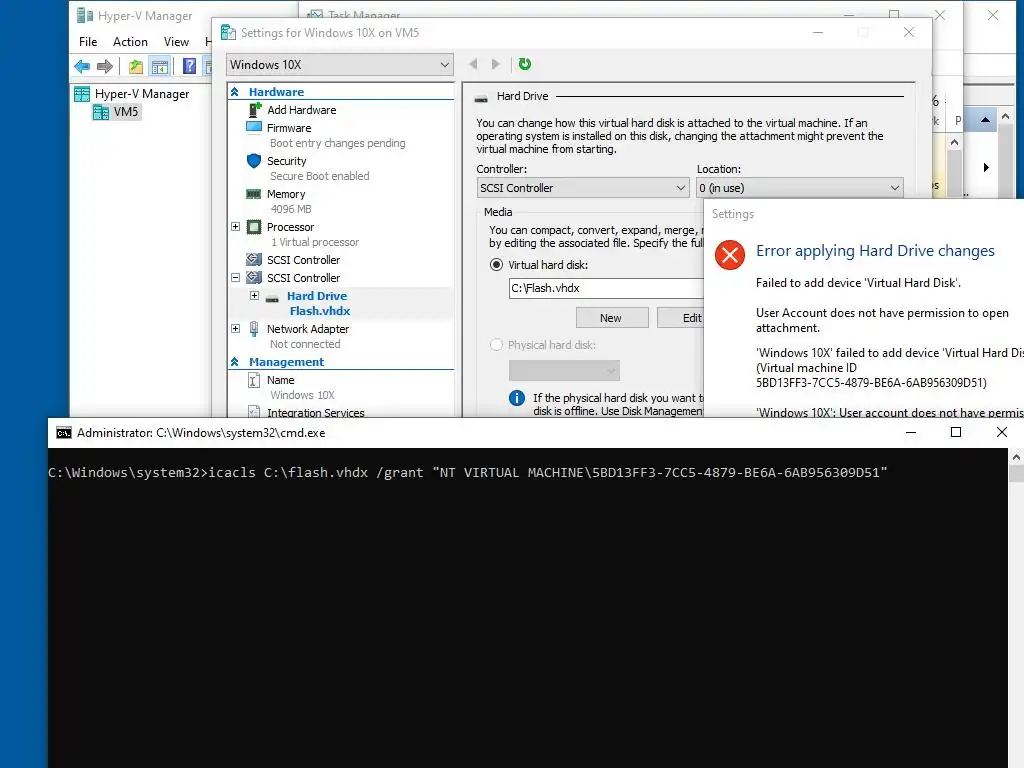Collapse the Hardware section header
1024x768 pixels.
(x=235, y=92)
